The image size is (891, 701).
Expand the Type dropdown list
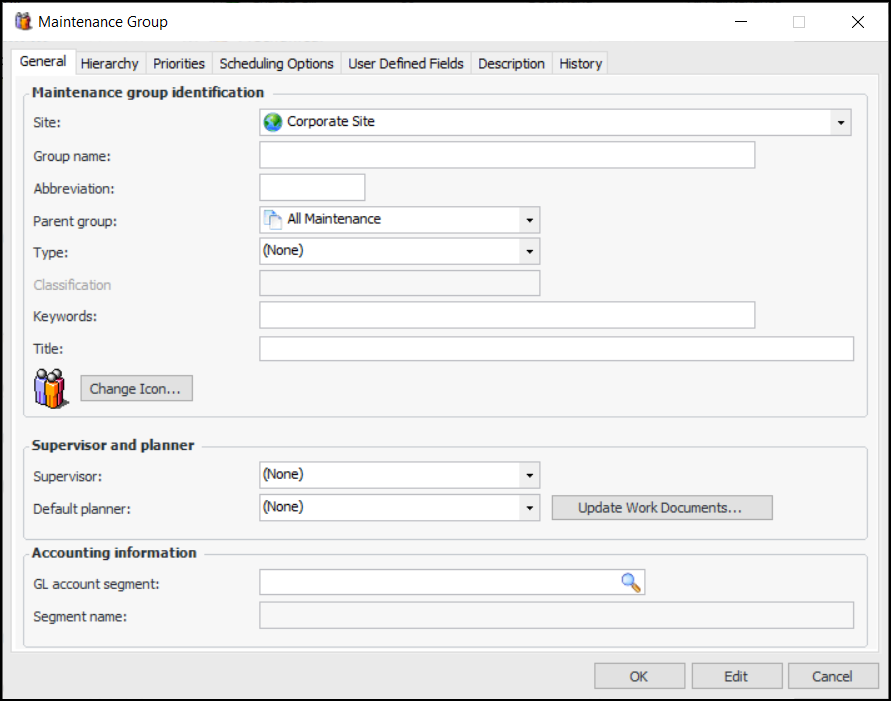[529, 251]
